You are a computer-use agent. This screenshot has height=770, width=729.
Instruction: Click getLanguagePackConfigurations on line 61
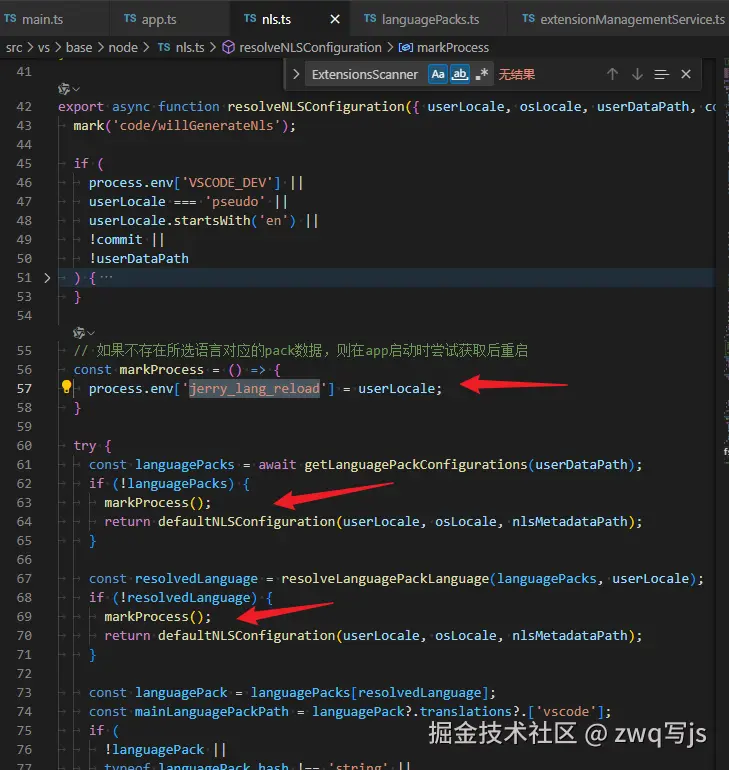(416, 465)
